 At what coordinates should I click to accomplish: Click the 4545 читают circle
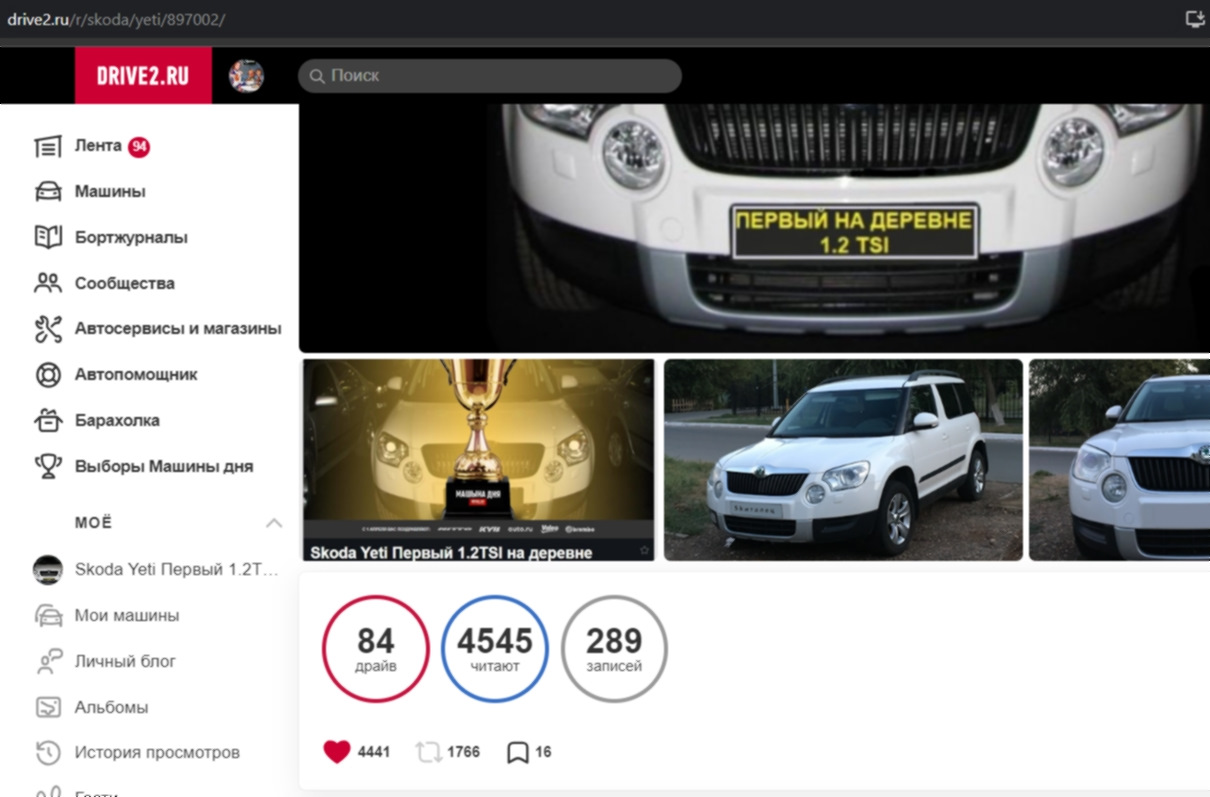point(495,649)
